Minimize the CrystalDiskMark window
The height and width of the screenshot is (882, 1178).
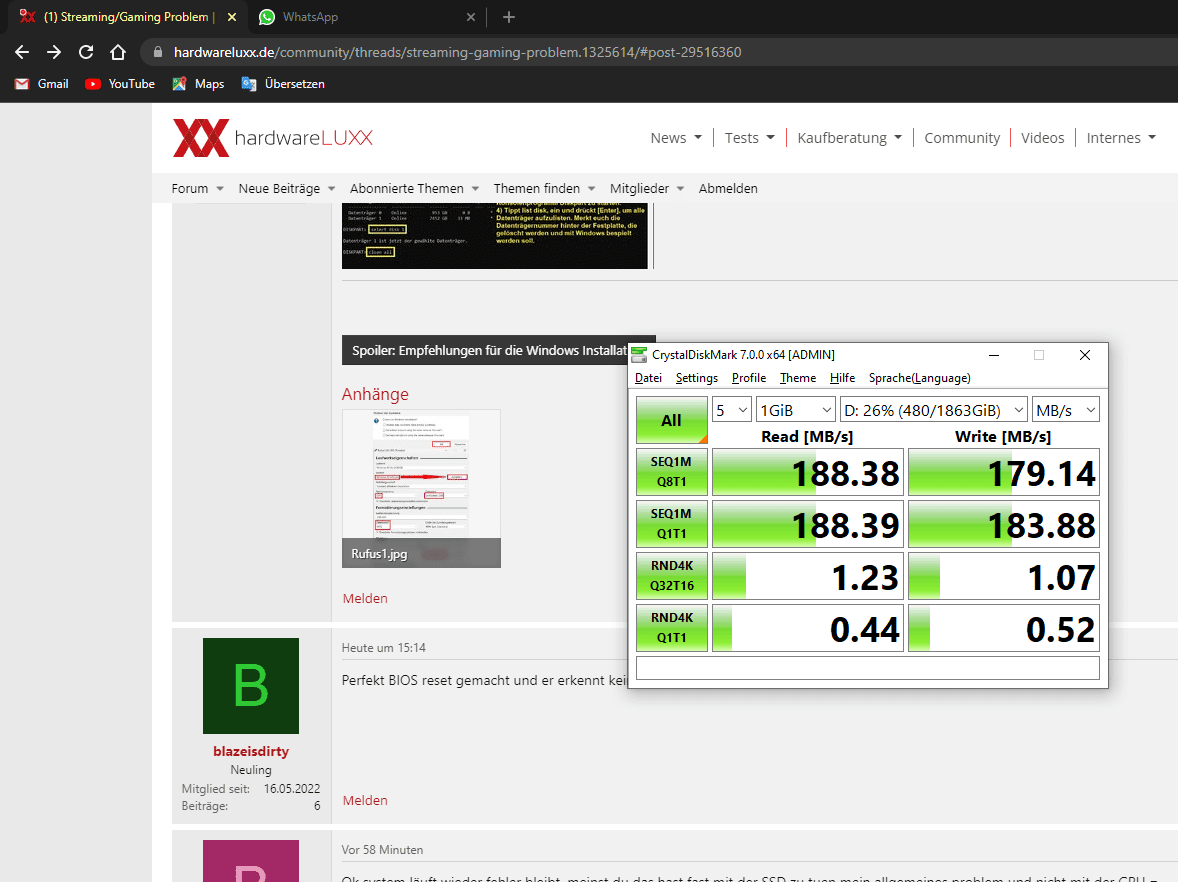click(x=993, y=355)
